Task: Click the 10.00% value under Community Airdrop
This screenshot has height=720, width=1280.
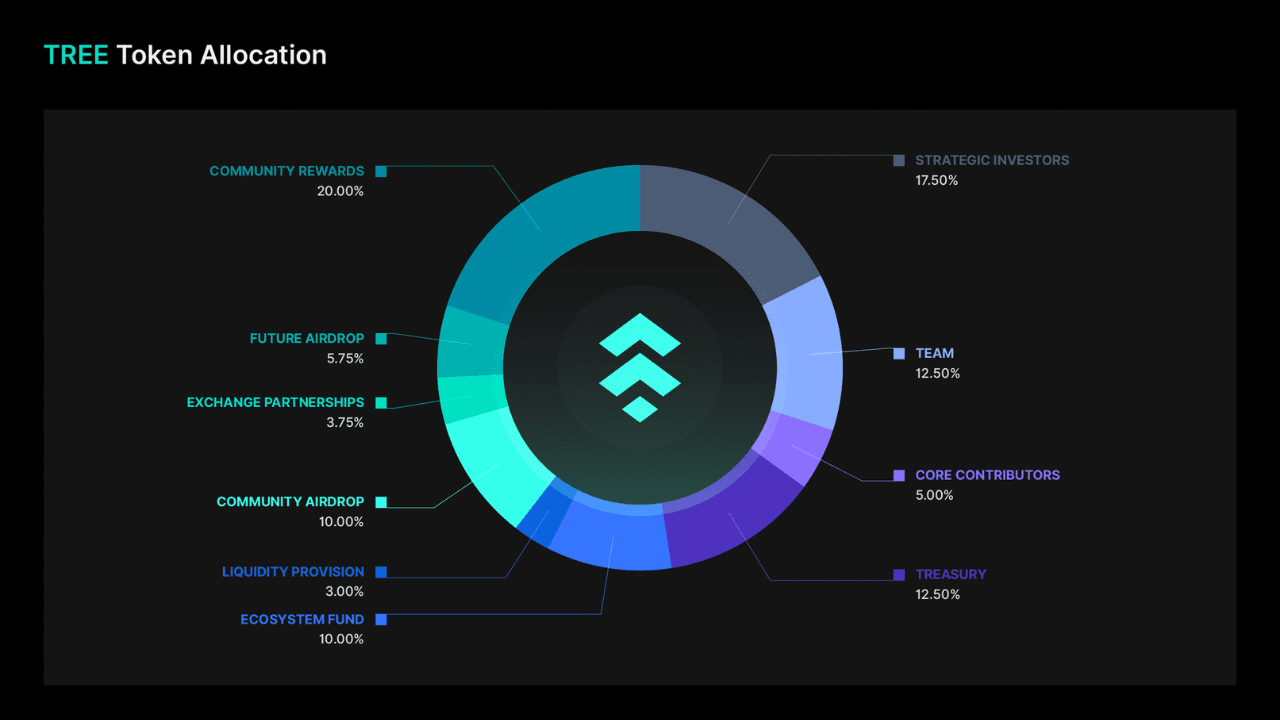Action: 341,522
